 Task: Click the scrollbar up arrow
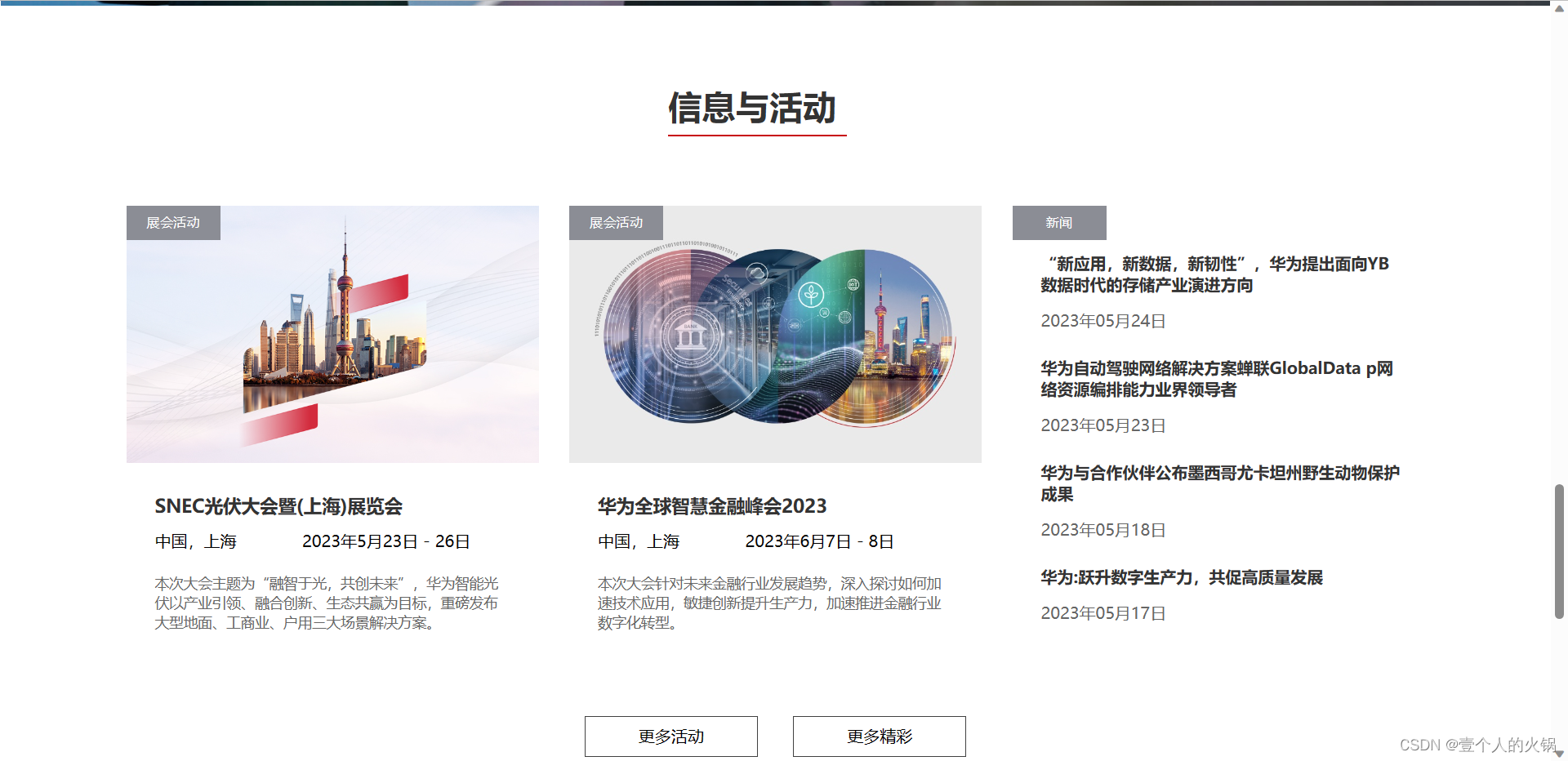[1559, 7]
